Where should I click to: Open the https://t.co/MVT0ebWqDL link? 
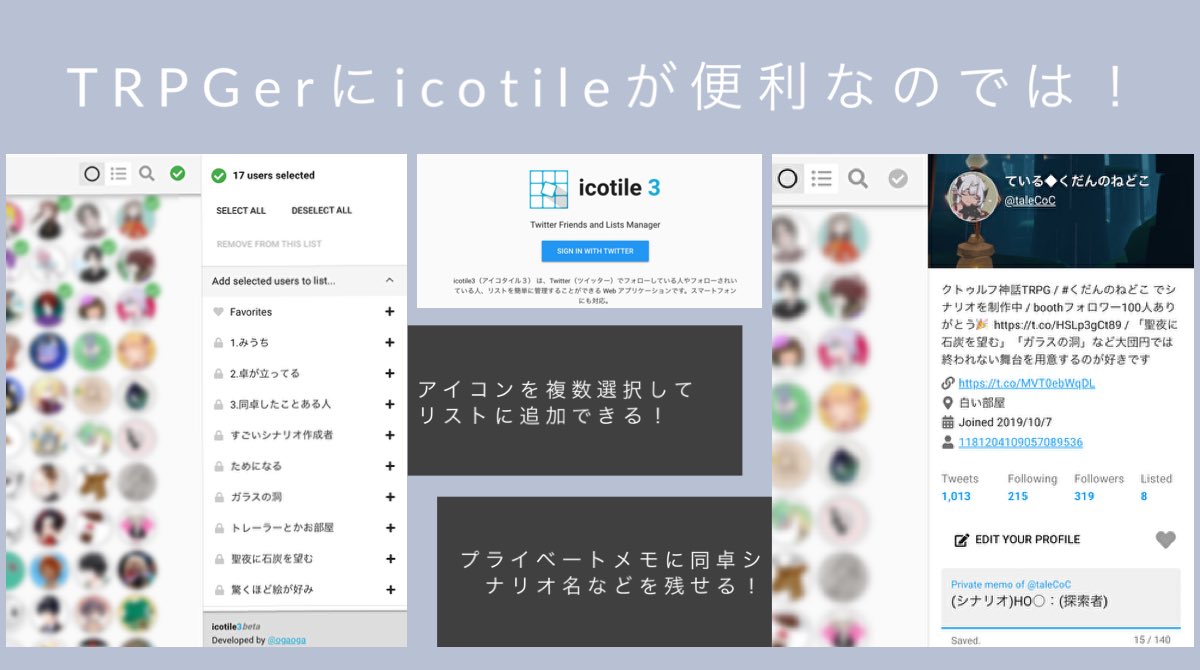1027,383
